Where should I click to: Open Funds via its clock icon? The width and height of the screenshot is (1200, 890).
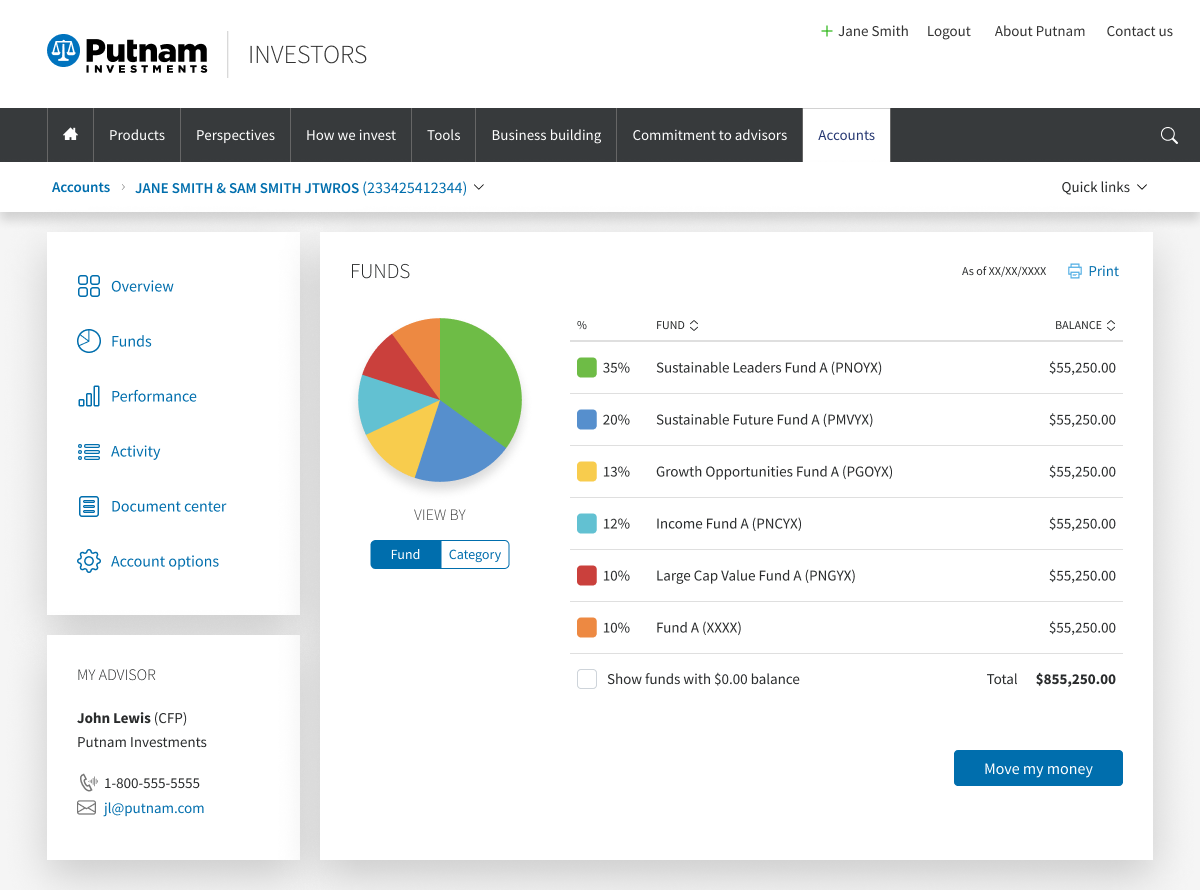point(88,341)
